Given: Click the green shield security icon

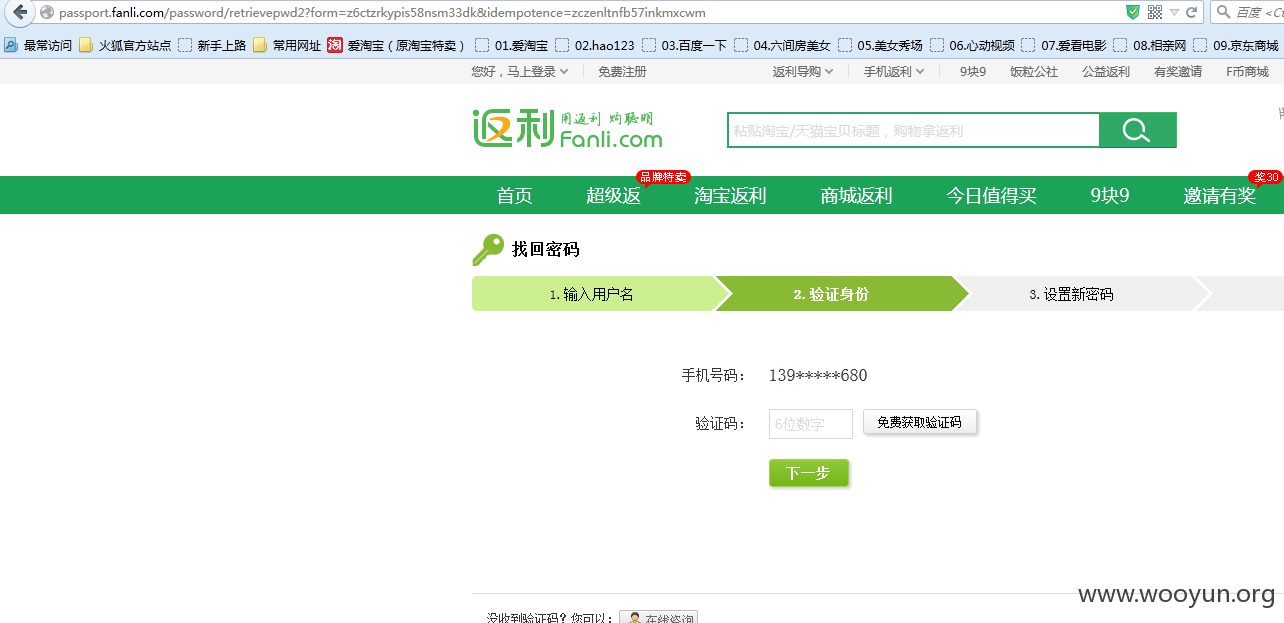Looking at the screenshot, I should click(1132, 12).
